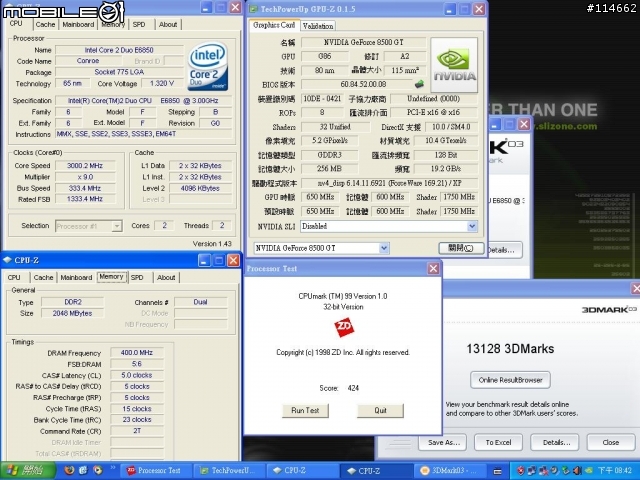Click the Details button behind the GPU-Z window
Viewport: 640px width, 480px height.
[504, 250]
